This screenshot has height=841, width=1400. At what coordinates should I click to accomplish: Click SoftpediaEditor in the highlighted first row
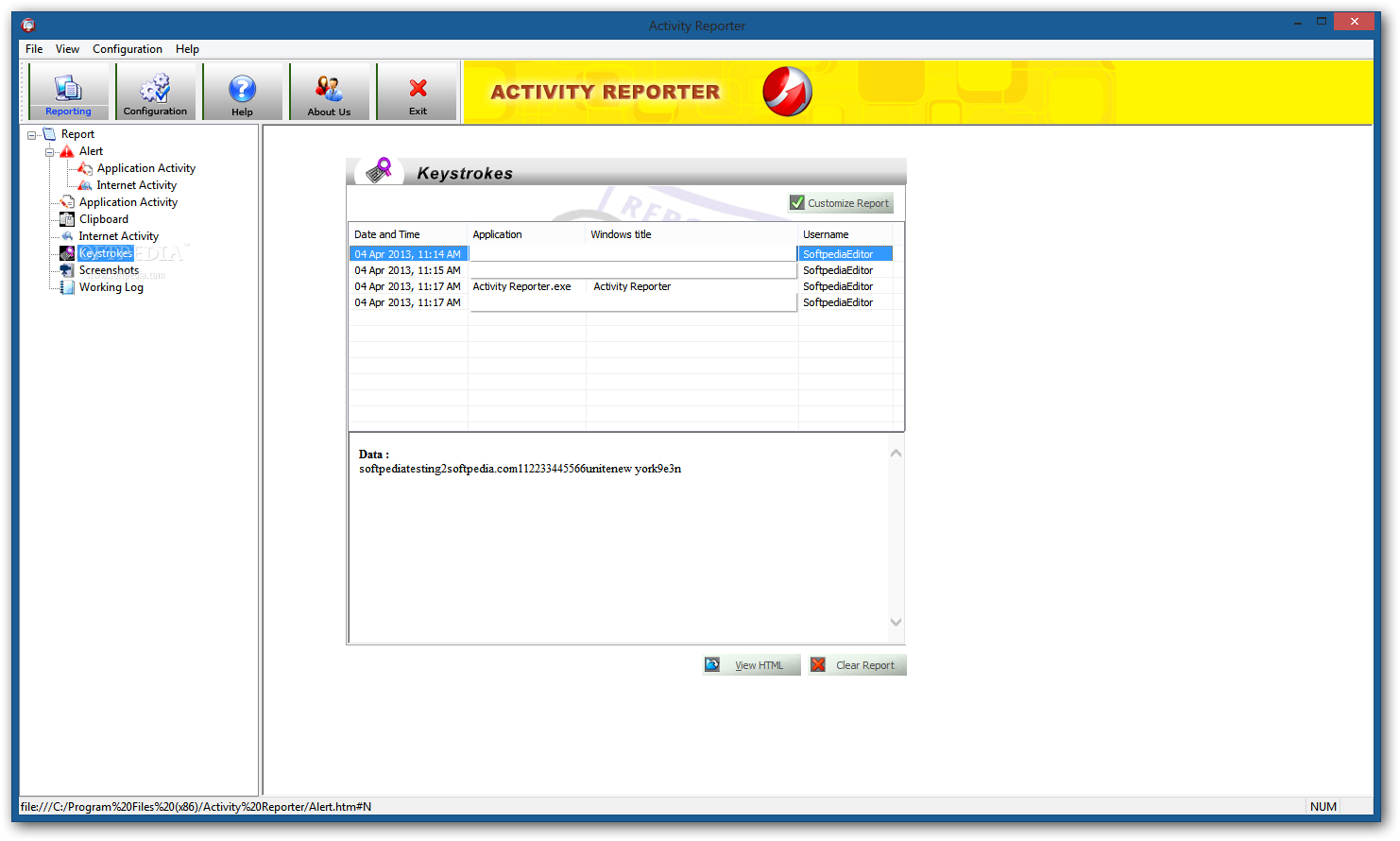tap(838, 254)
